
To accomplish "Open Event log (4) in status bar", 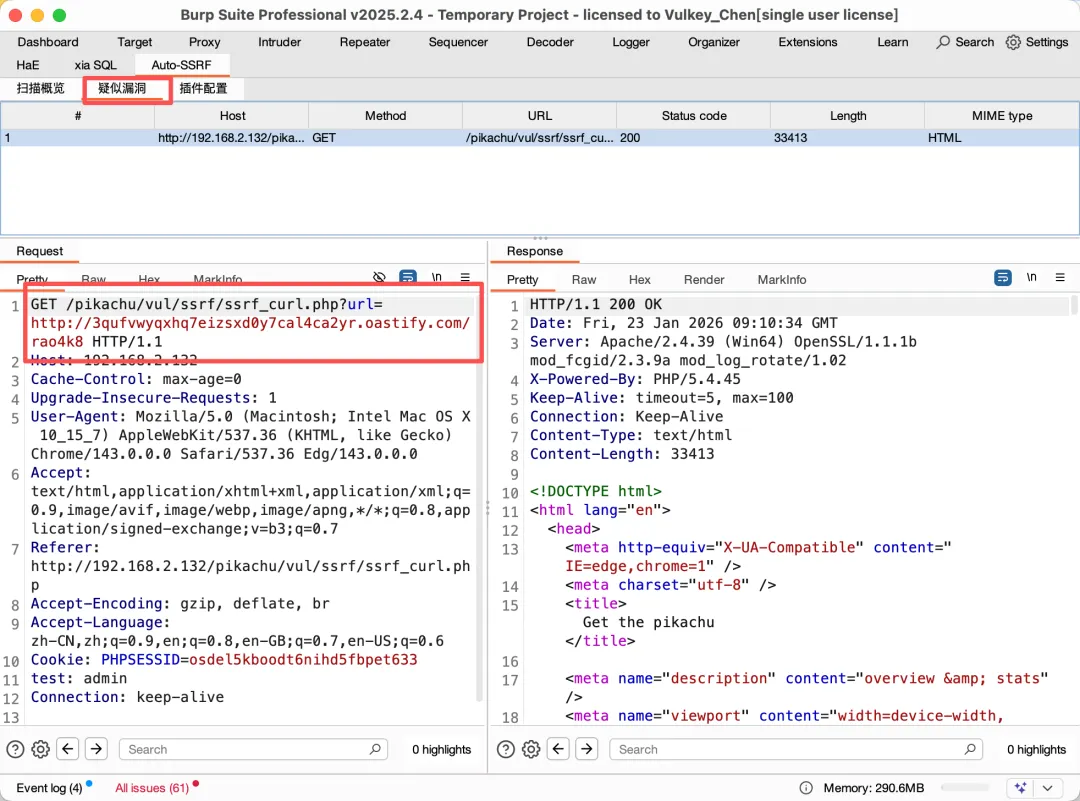I will pos(50,788).
